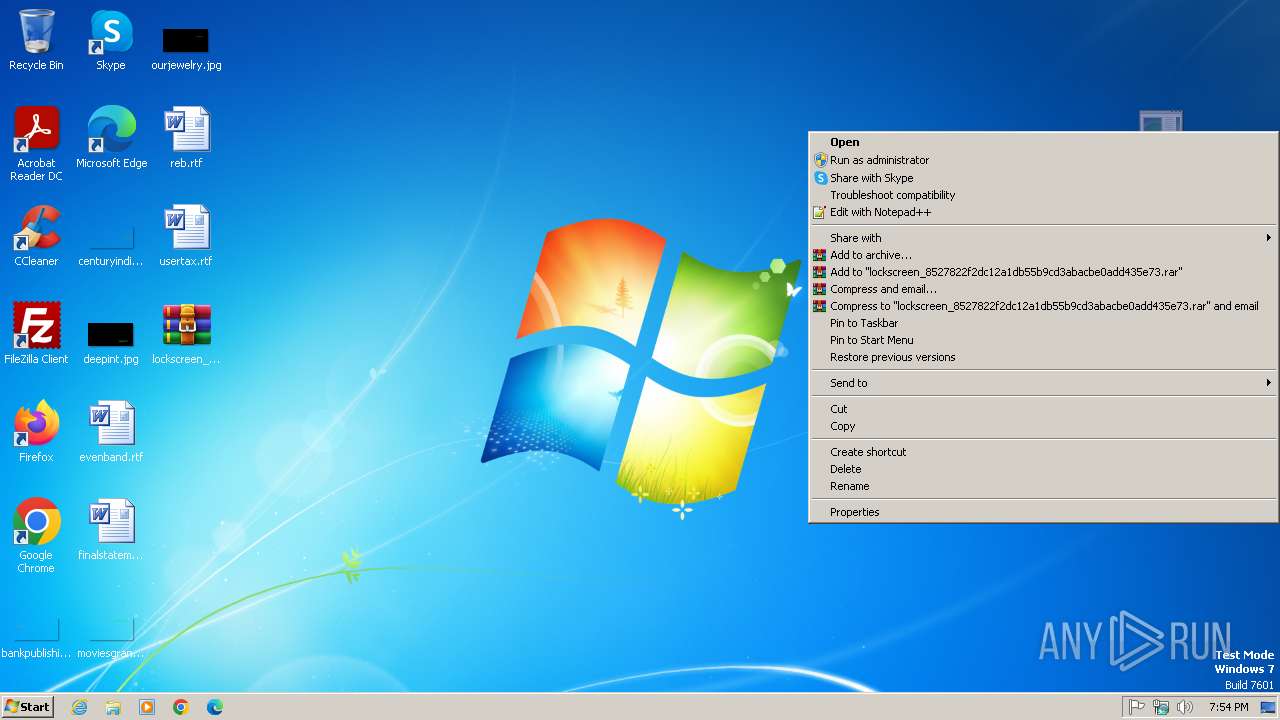Choose Copy in the context menu

pyautogui.click(x=1043, y=426)
